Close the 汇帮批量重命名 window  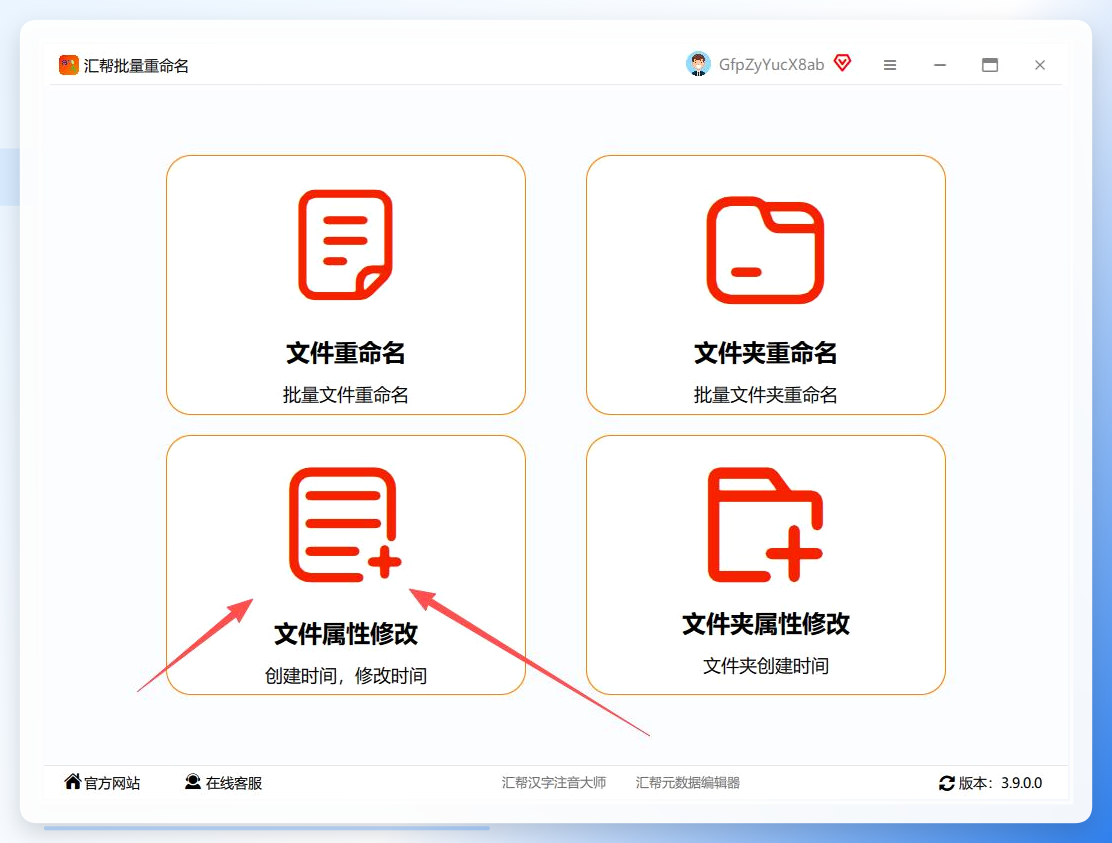[x=1040, y=65]
